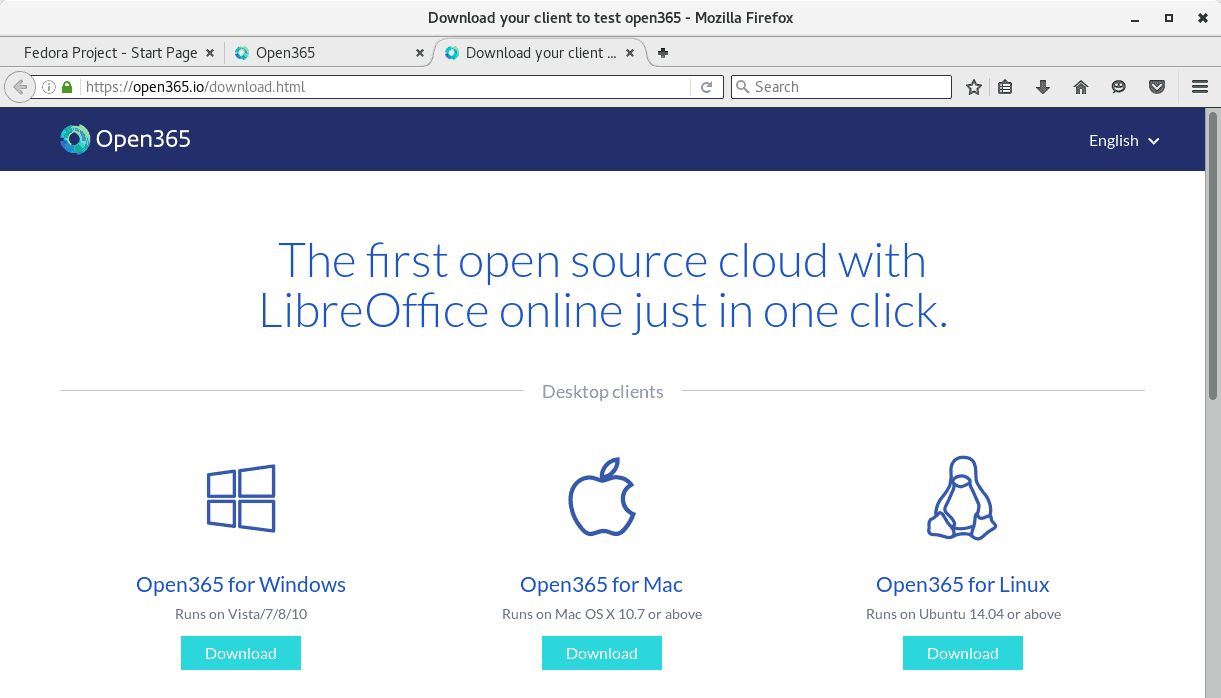This screenshot has width=1221, height=698.
Task: Open the Open365 for Mac link
Action: [x=602, y=584]
